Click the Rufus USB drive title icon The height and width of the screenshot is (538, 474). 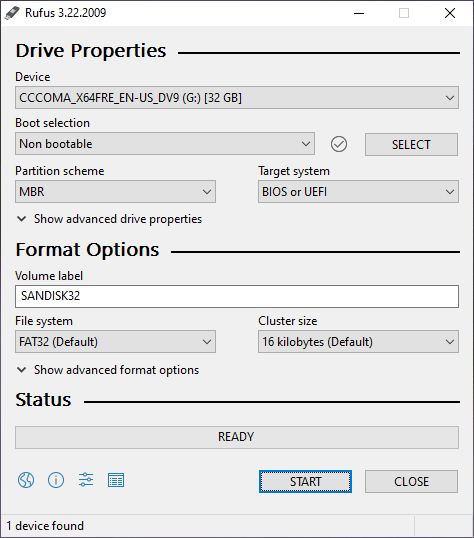12,13
